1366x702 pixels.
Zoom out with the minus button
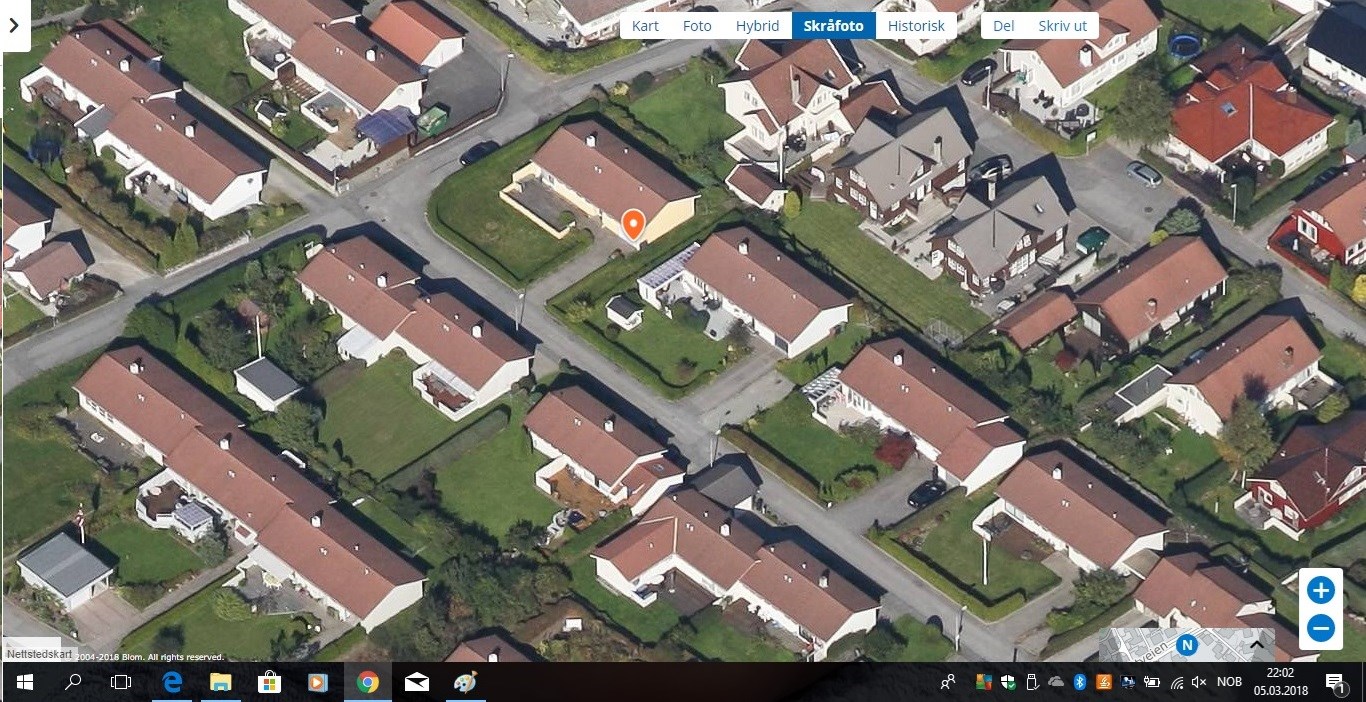click(1320, 629)
